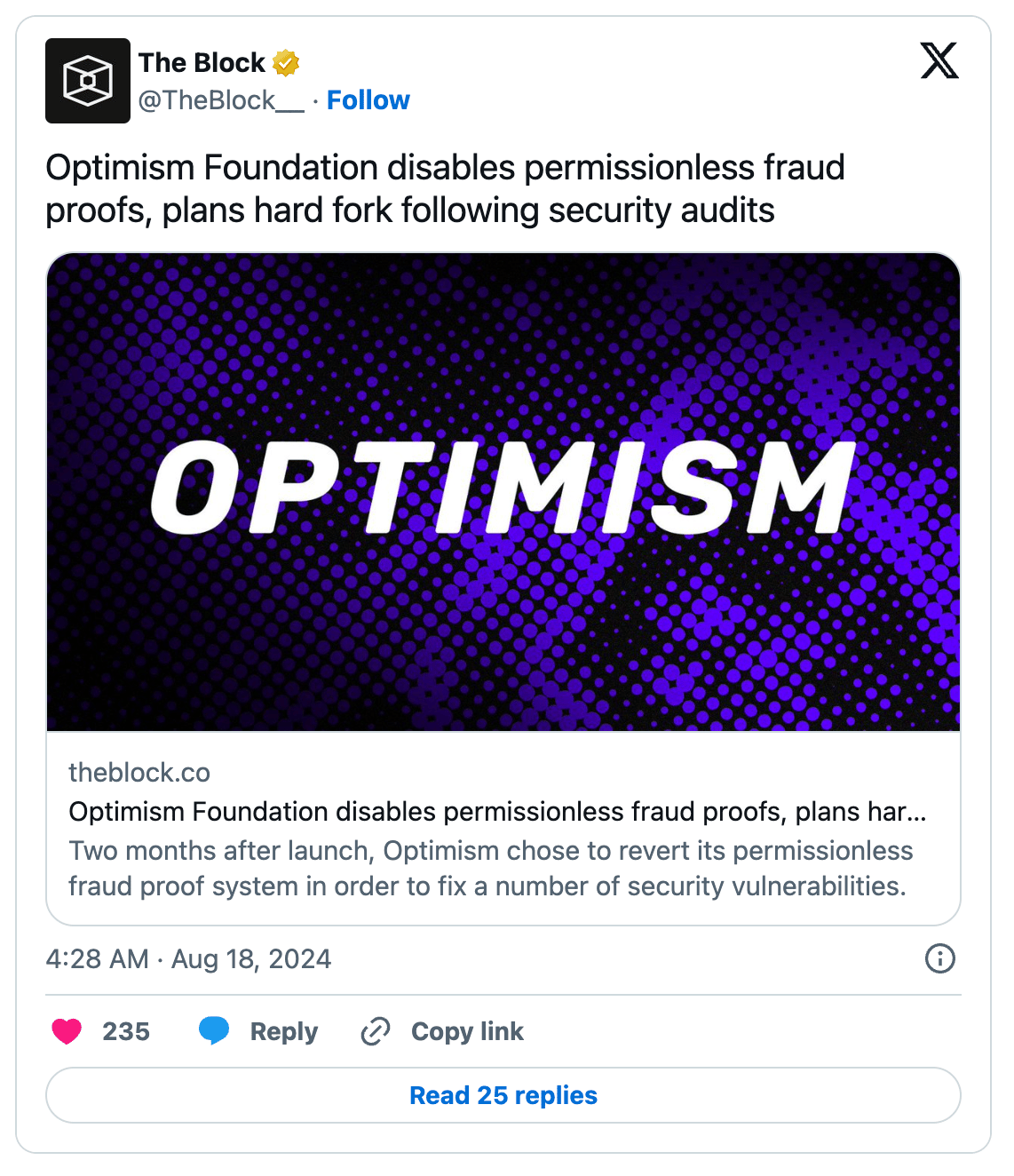The image size is (1014, 1176).
Task: Click the 235 likes count
Action: [126, 1031]
